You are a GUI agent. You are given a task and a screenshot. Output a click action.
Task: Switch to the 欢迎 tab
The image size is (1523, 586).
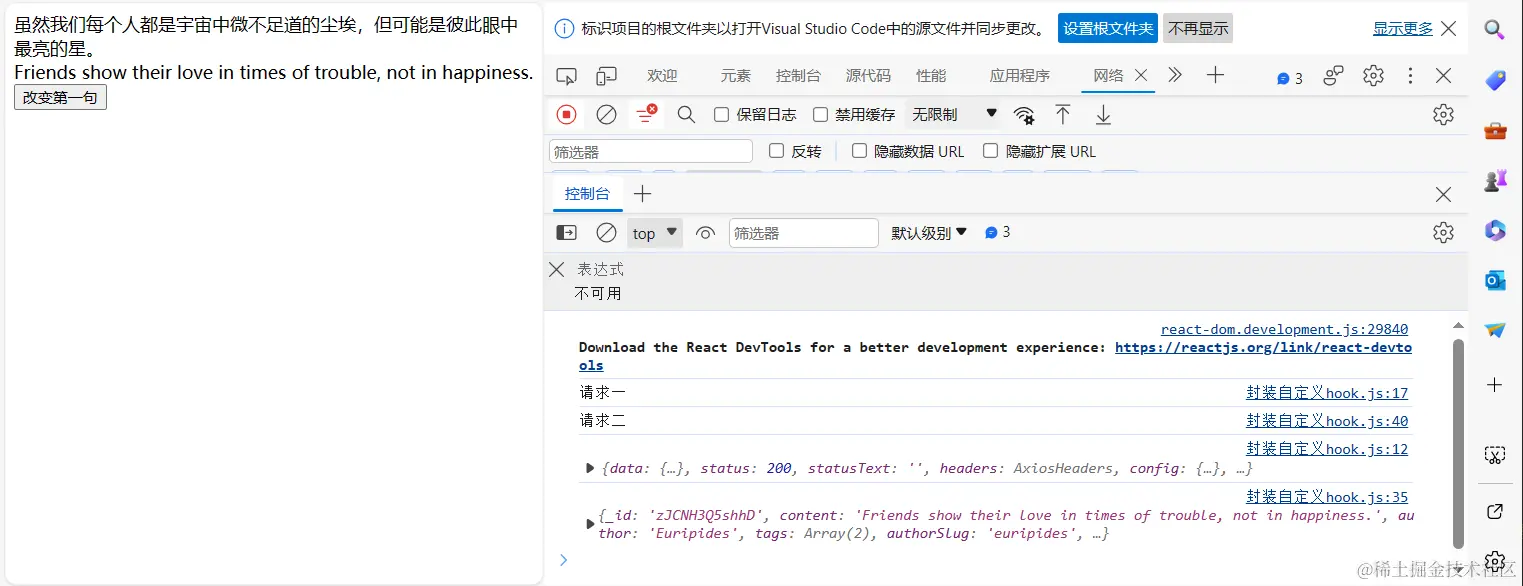pyautogui.click(x=662, y=76)
